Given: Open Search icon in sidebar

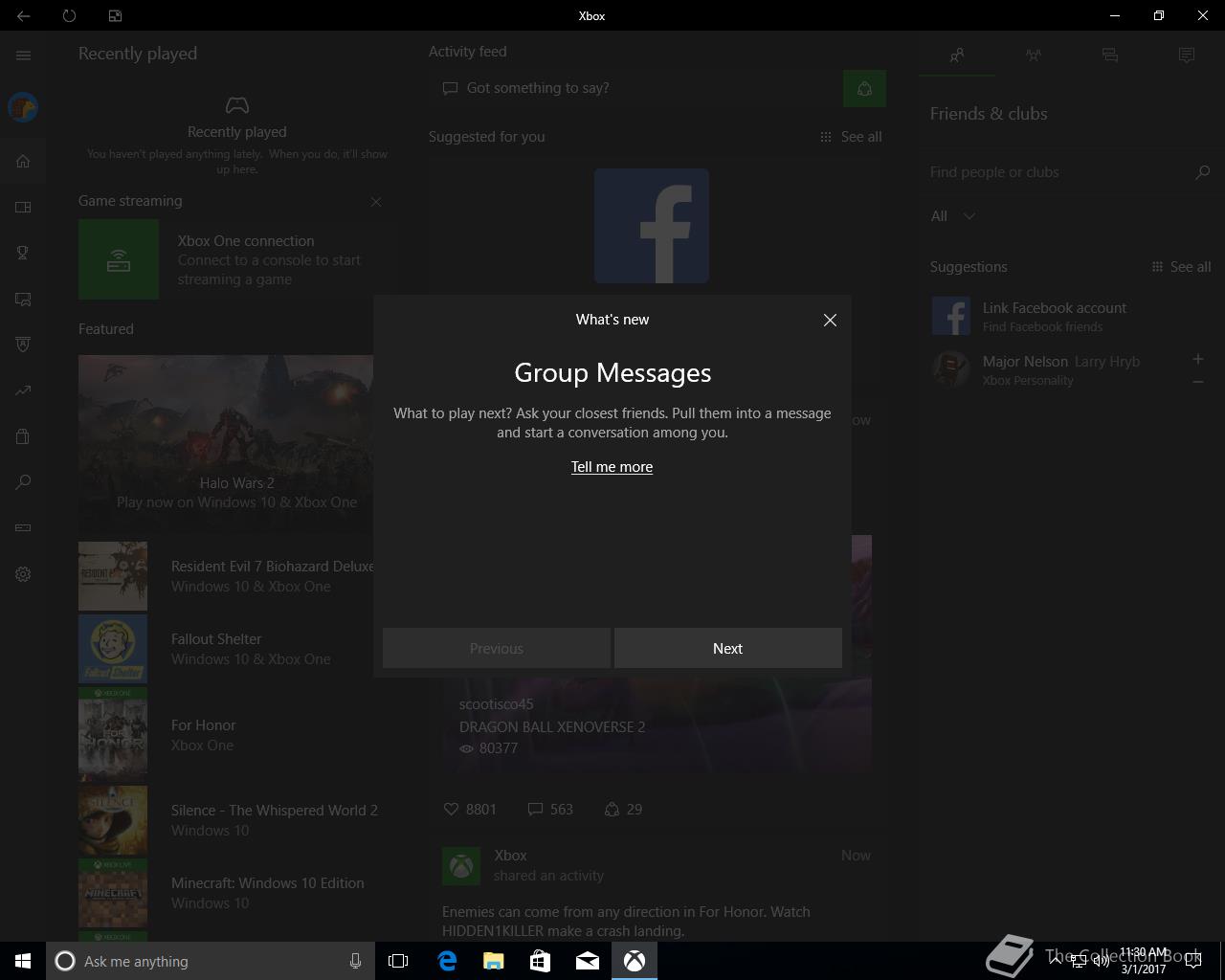Looking at the screenshot, I should pos(23,482).
